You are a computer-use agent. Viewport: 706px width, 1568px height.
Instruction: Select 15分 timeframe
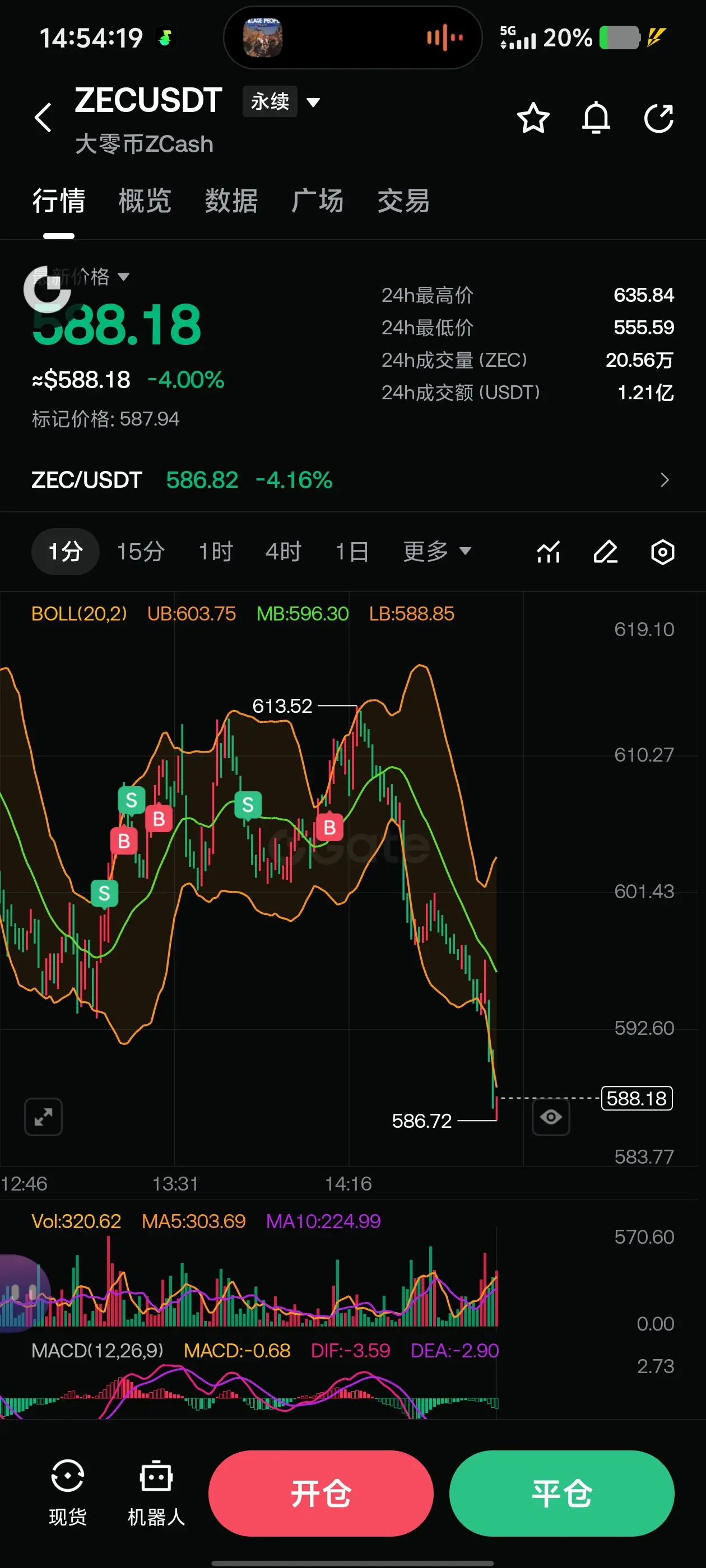coord(141,552)
